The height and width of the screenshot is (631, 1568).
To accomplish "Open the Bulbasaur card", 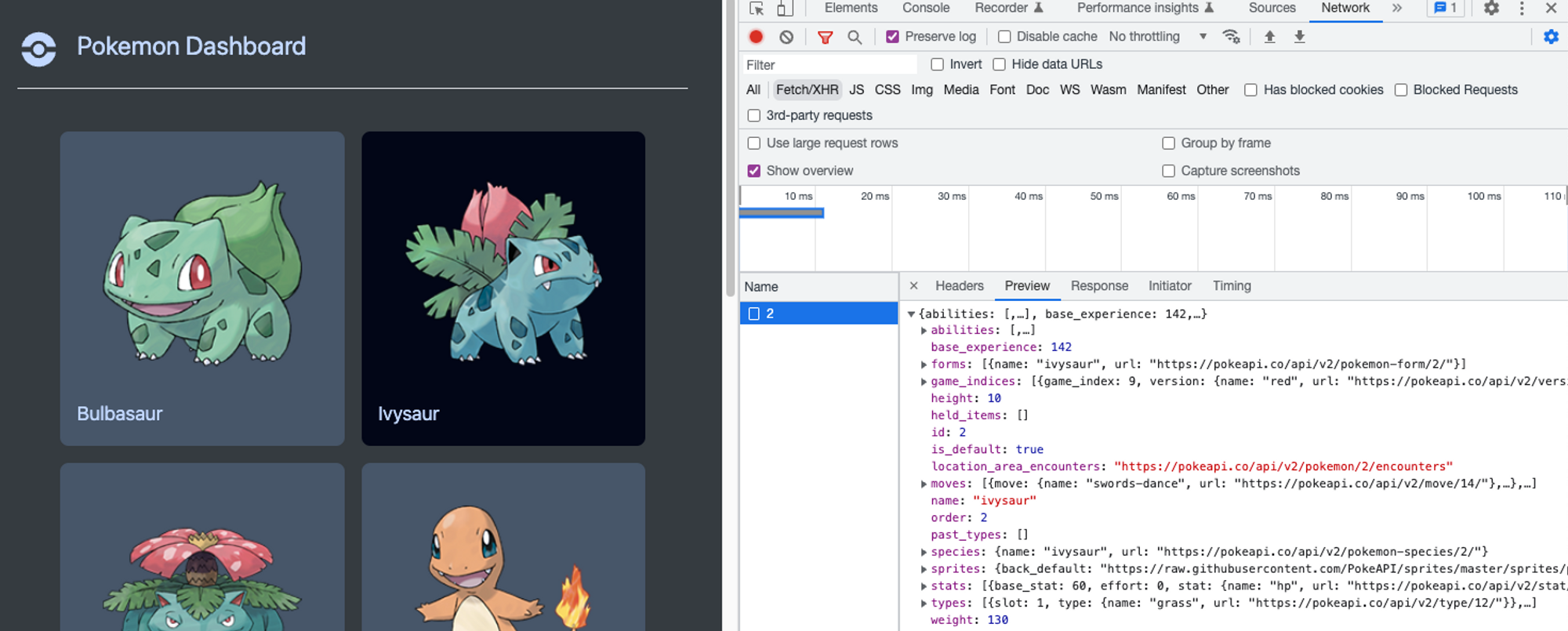I will point(202,288).
